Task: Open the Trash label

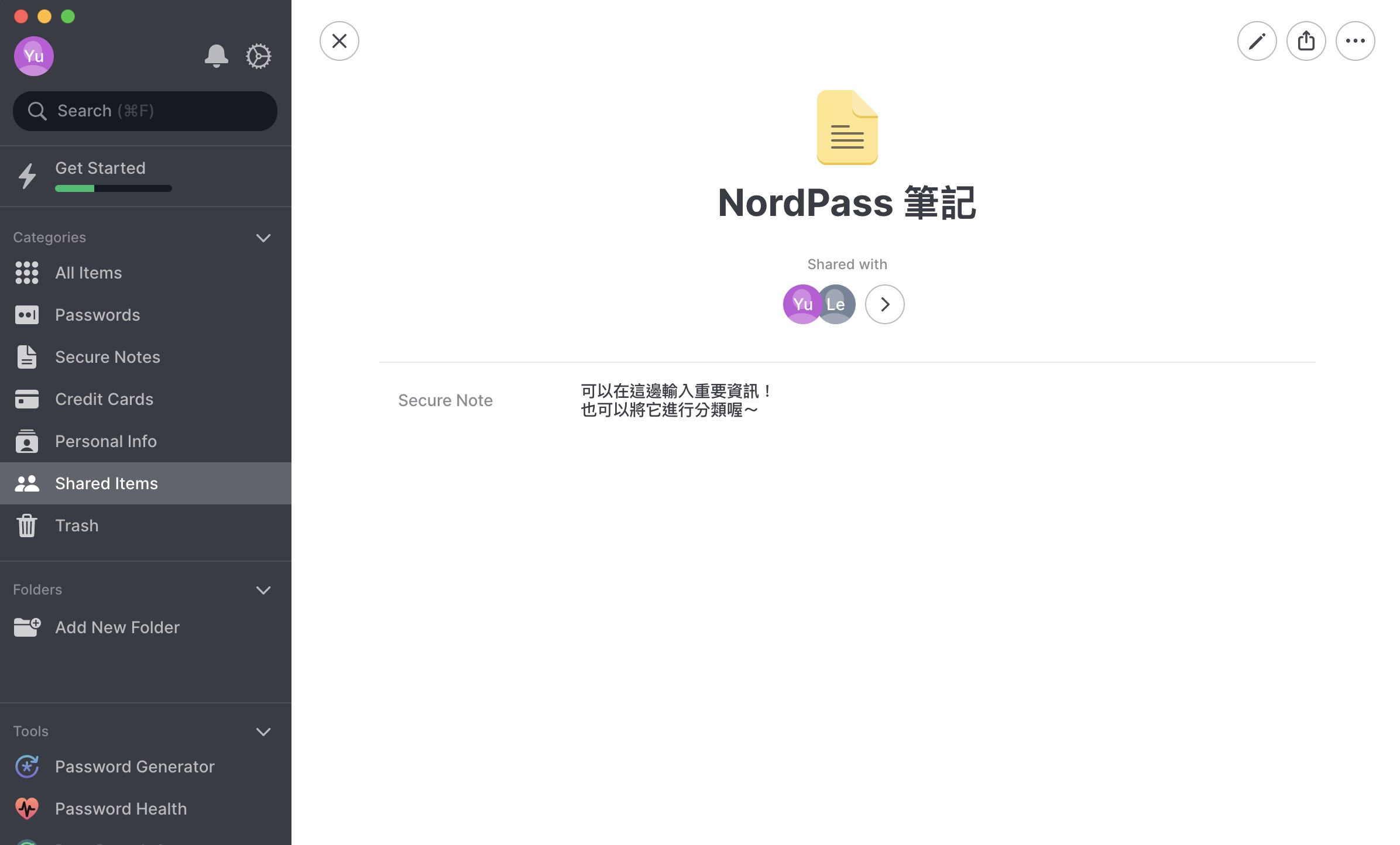Action: (77, 525)
